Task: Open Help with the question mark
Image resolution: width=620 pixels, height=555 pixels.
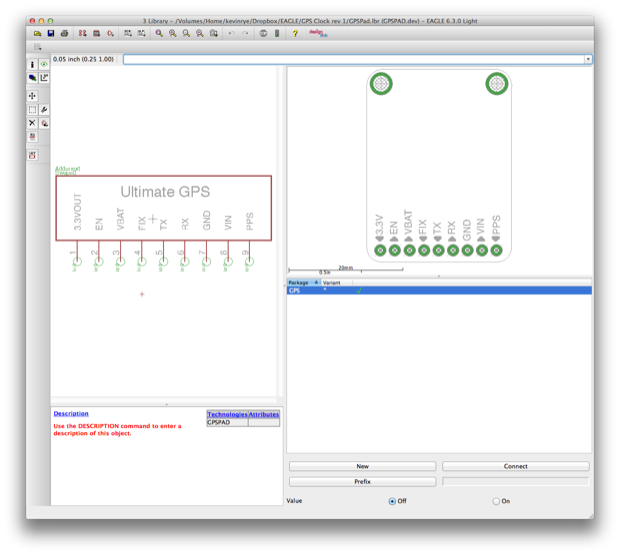Action: point(295,34)
